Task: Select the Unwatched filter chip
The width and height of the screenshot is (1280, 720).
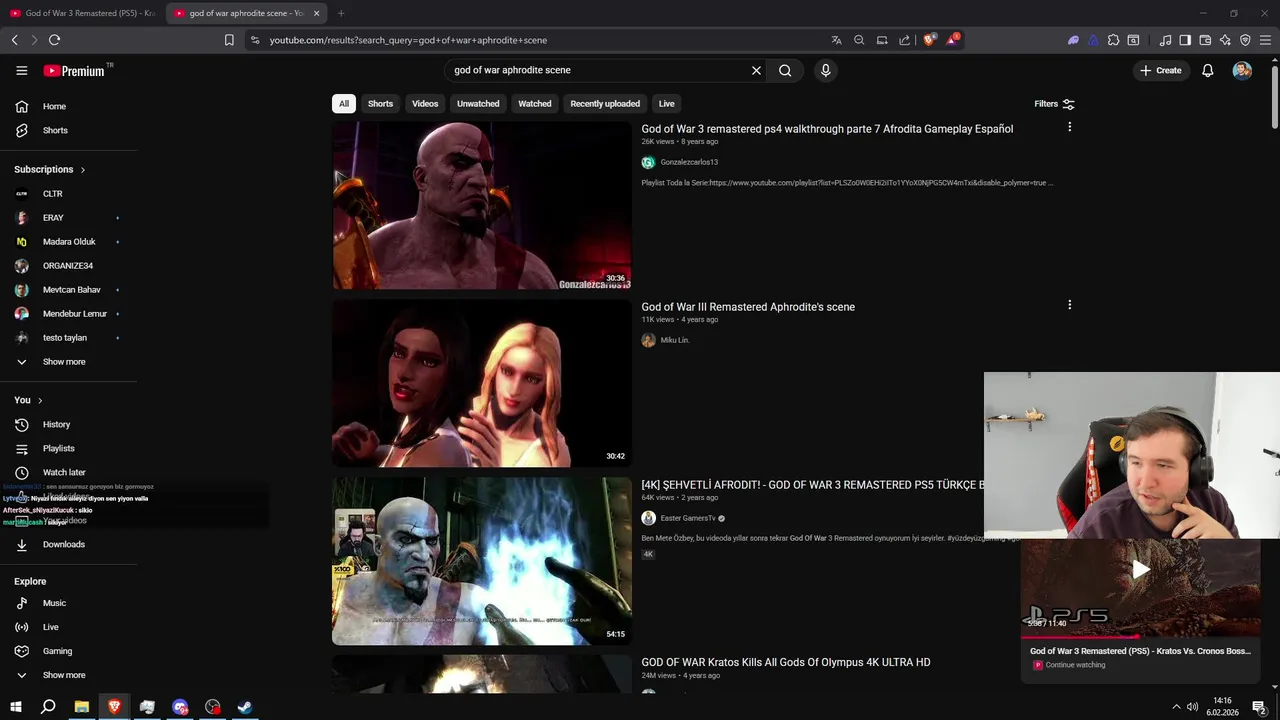Action: click(x=478, y=104)
